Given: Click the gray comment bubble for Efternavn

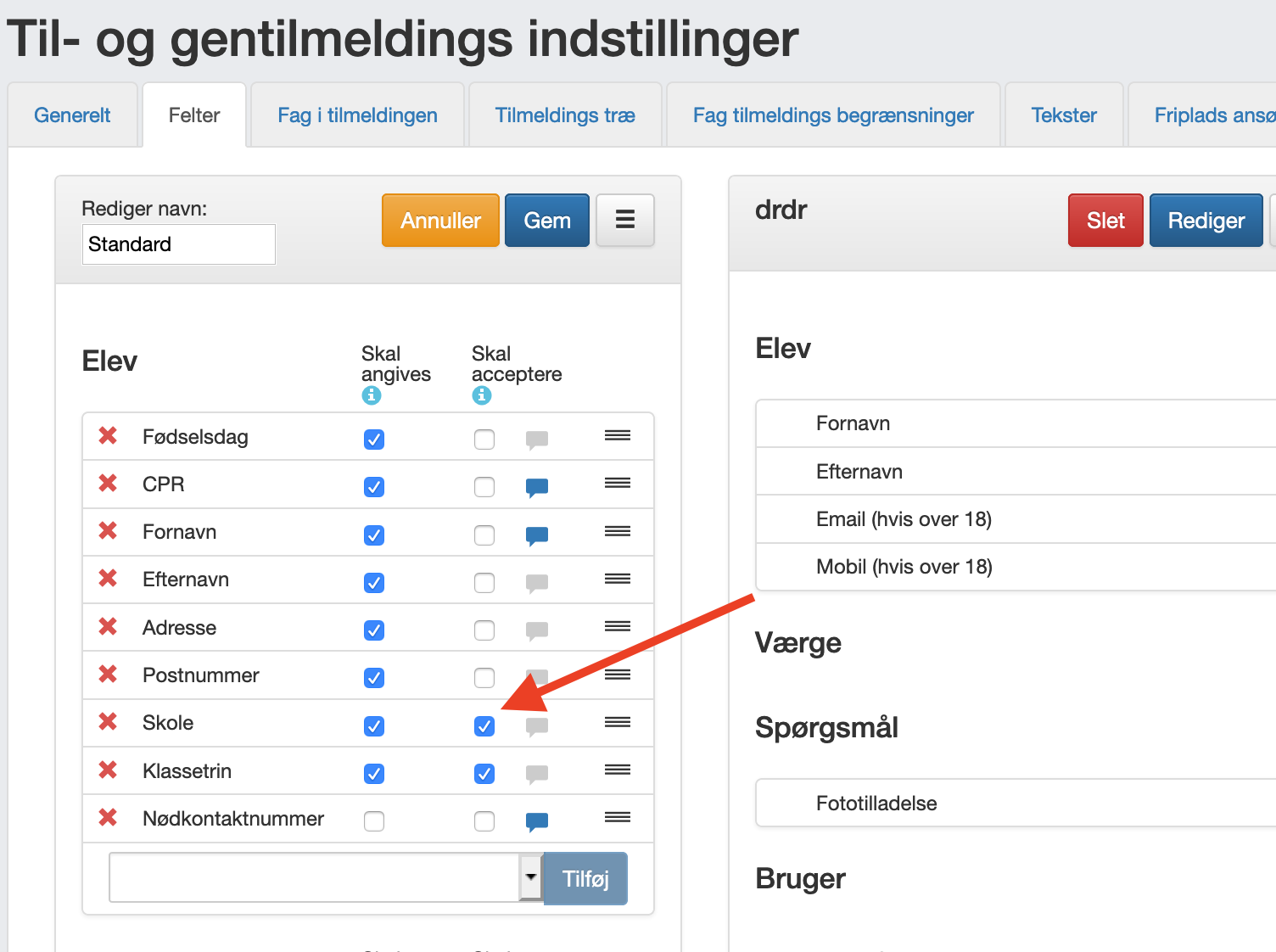Looking at the screenshot, I should tap(537, 583).
